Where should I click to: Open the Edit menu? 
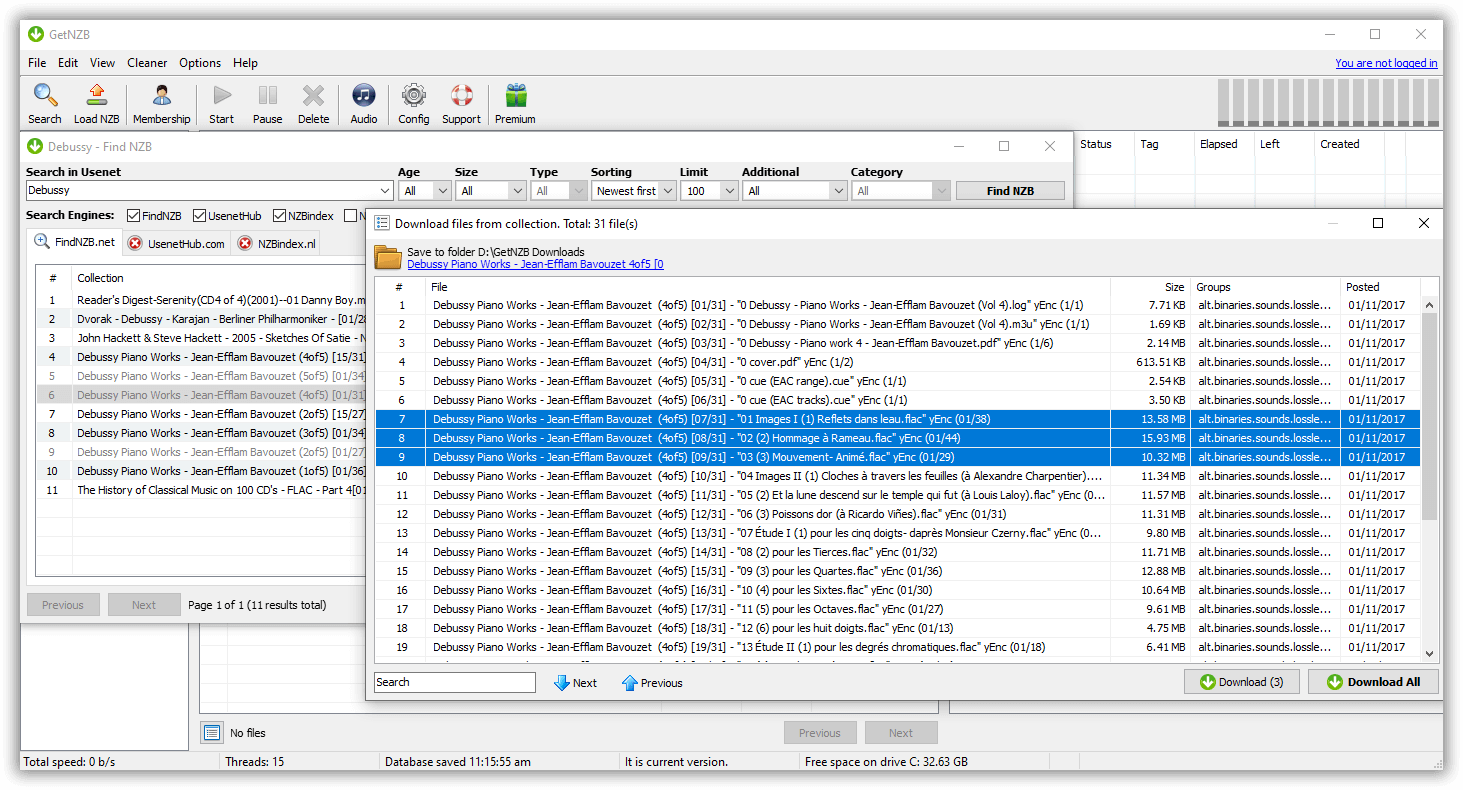click(68, 62)
